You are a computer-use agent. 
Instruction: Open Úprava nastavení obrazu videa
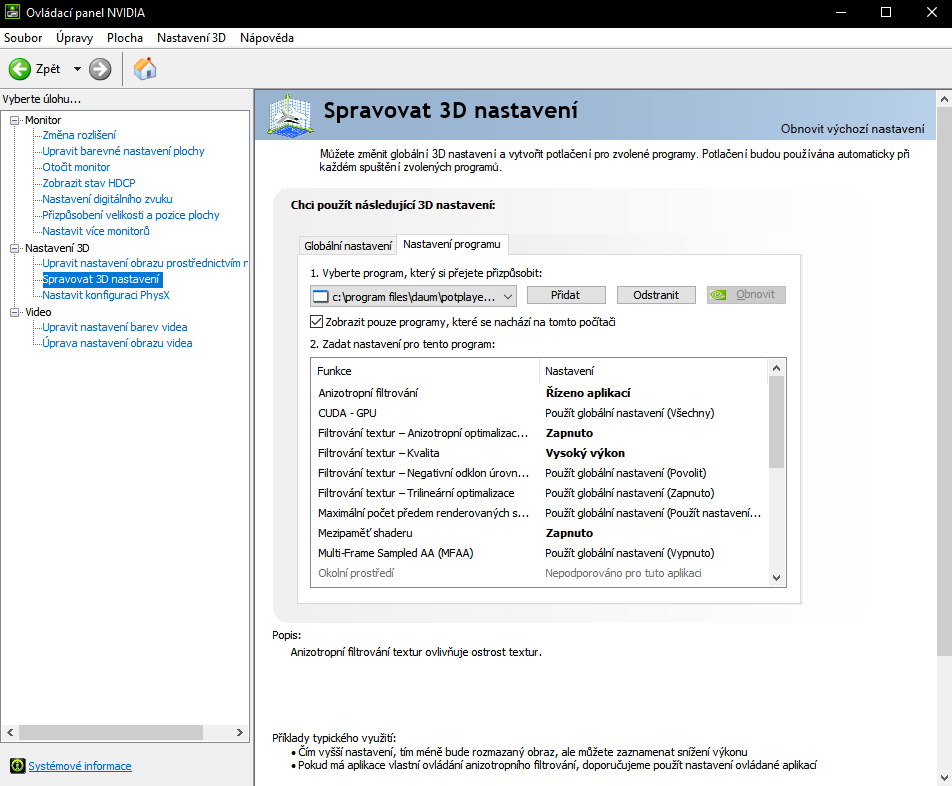[117, 343]
